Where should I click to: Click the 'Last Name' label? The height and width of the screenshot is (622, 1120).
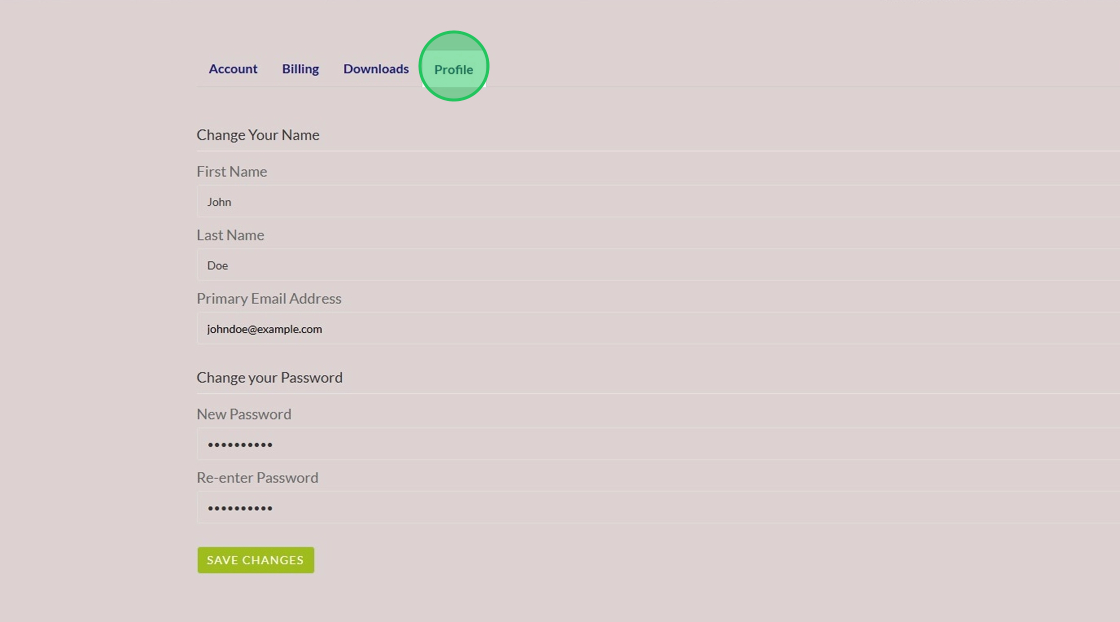click(x=230, y=235)
